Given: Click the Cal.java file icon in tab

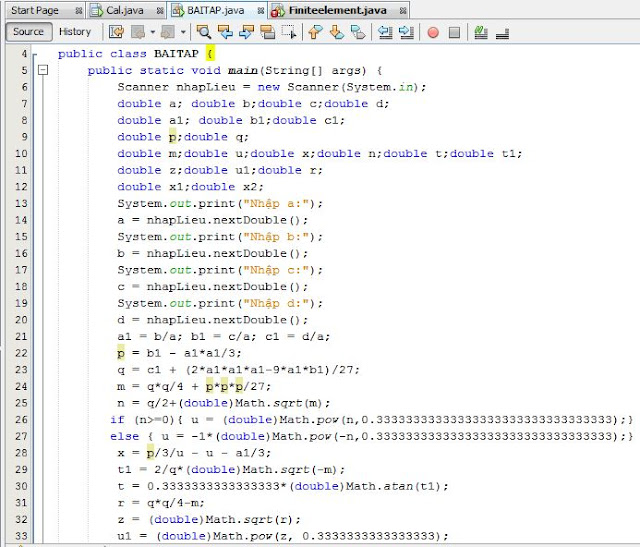Looking at the screenshot, I should [x=96, y=11].
